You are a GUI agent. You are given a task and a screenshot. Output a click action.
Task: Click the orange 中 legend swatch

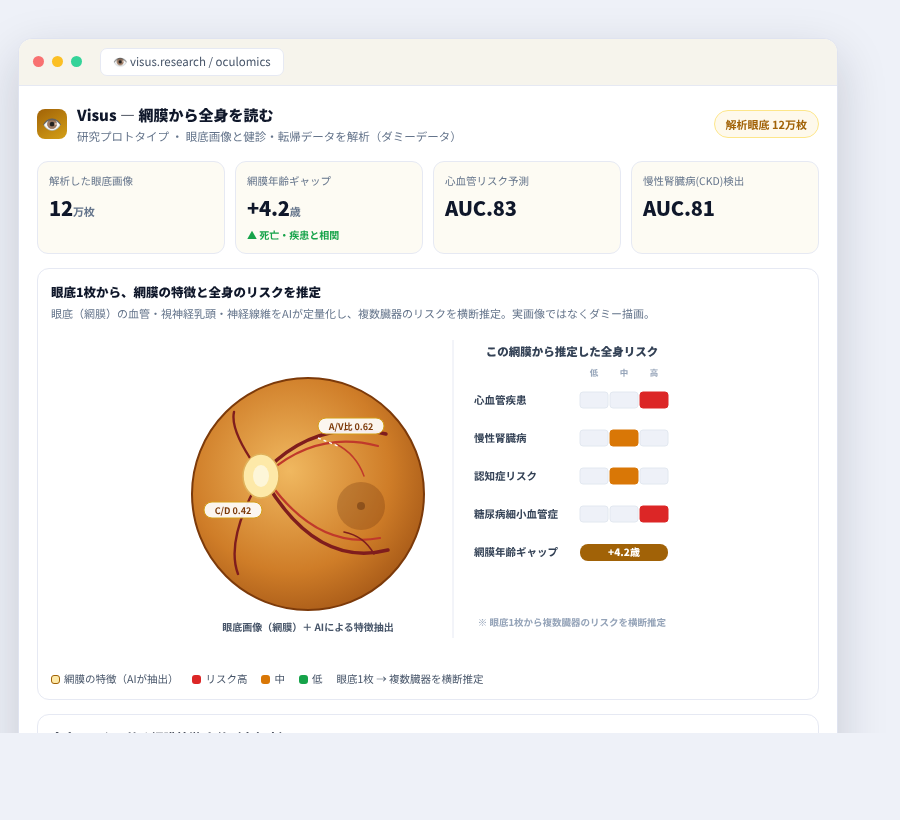pos(265,679)
